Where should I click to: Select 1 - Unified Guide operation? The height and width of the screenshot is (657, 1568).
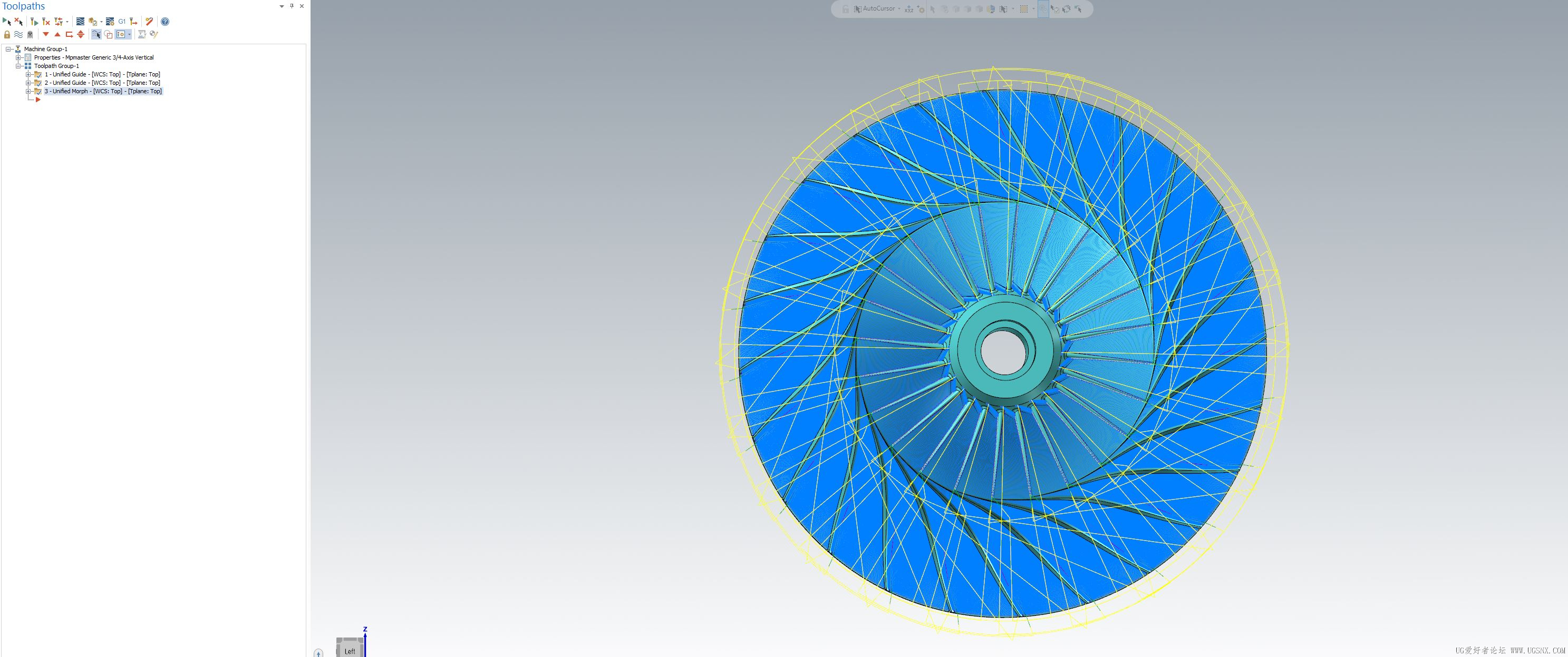point(102,74)
